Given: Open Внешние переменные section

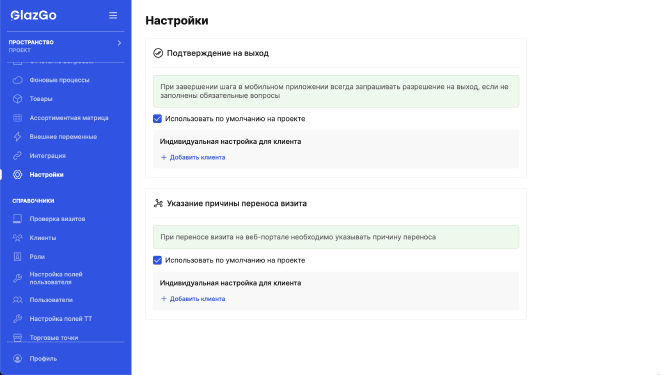Looking at the screenshot, I should click(x=63, y=137).
